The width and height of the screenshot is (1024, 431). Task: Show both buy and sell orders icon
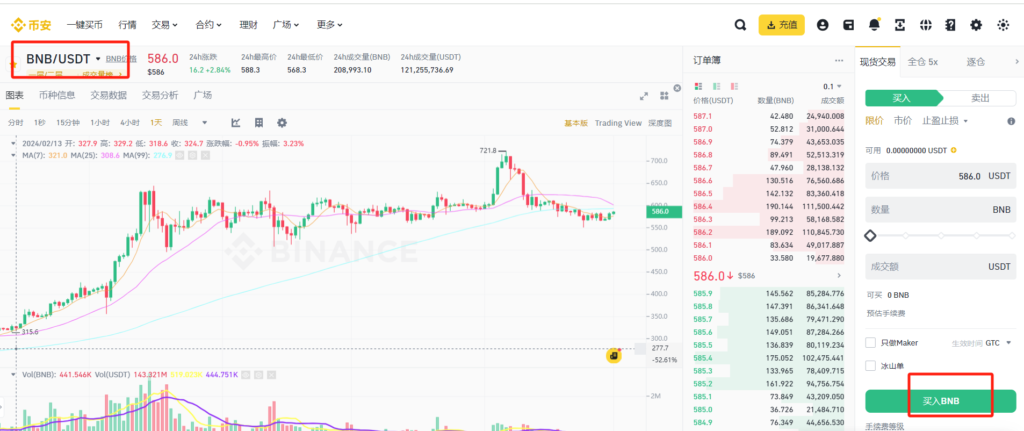pyautogui.click(x=699, y=86)
